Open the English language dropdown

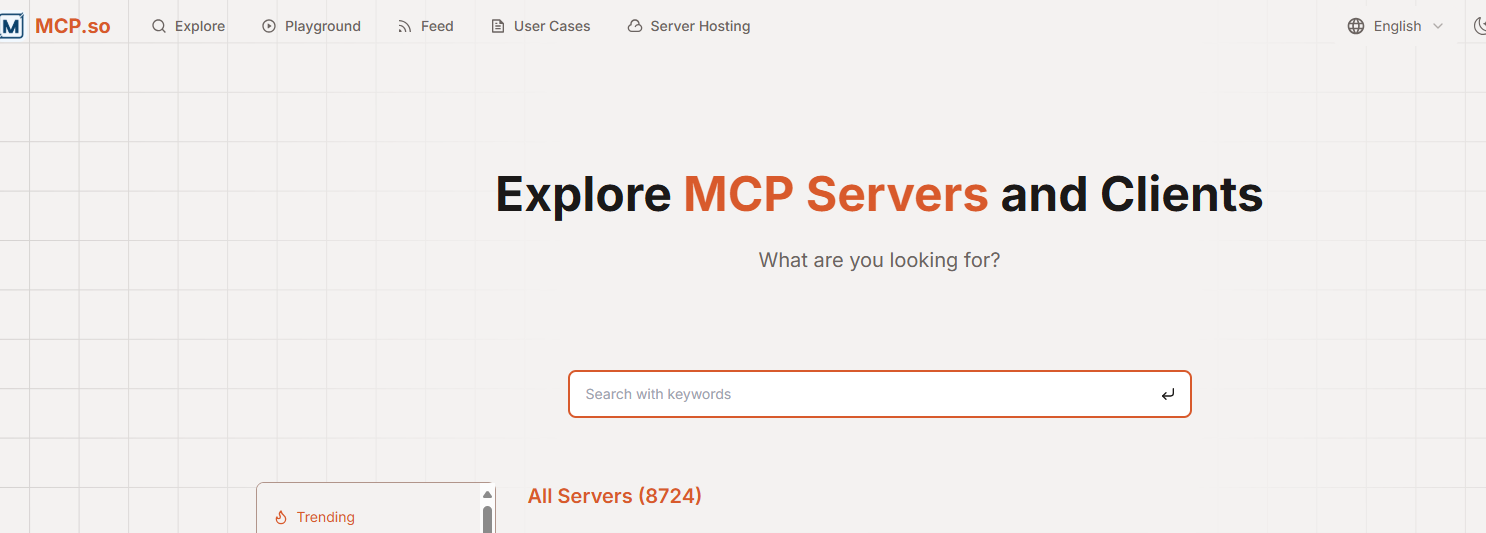(1396, 26)
